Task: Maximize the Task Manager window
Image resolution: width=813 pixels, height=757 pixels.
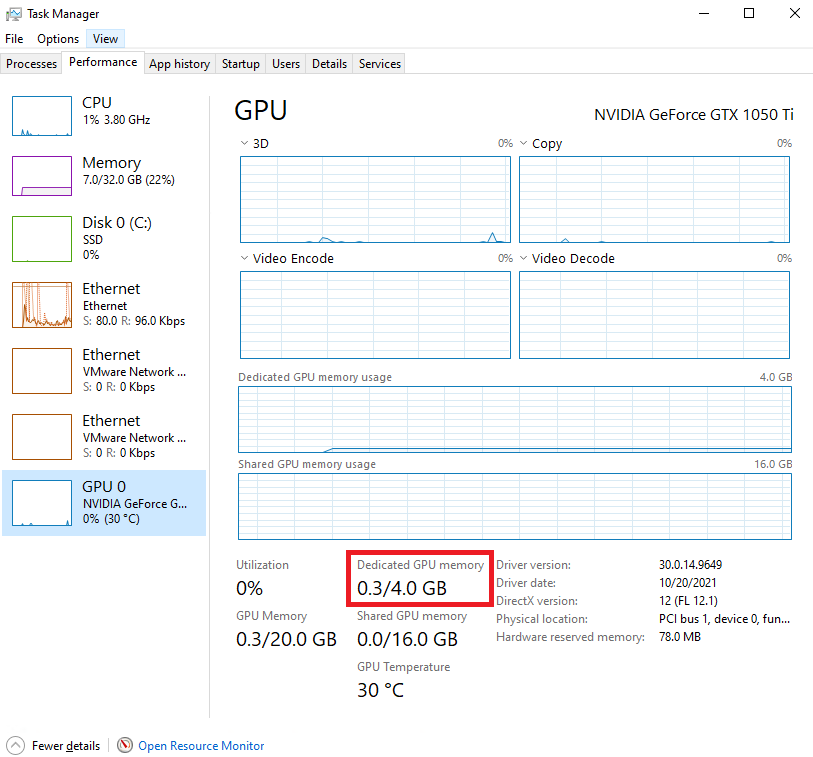Action: [749, 13]
